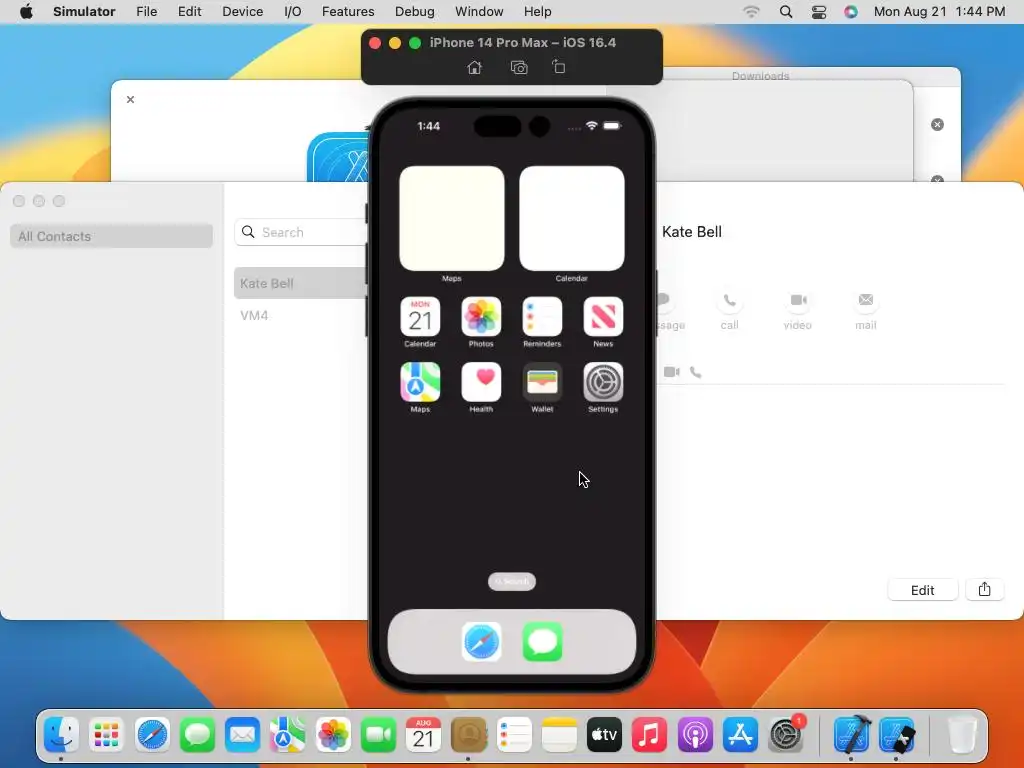Image resolution: width=1024 pixels, height=768 pixels.
Task: Tap the Maps widget on iPhone
Action: [x=452, y=218]
